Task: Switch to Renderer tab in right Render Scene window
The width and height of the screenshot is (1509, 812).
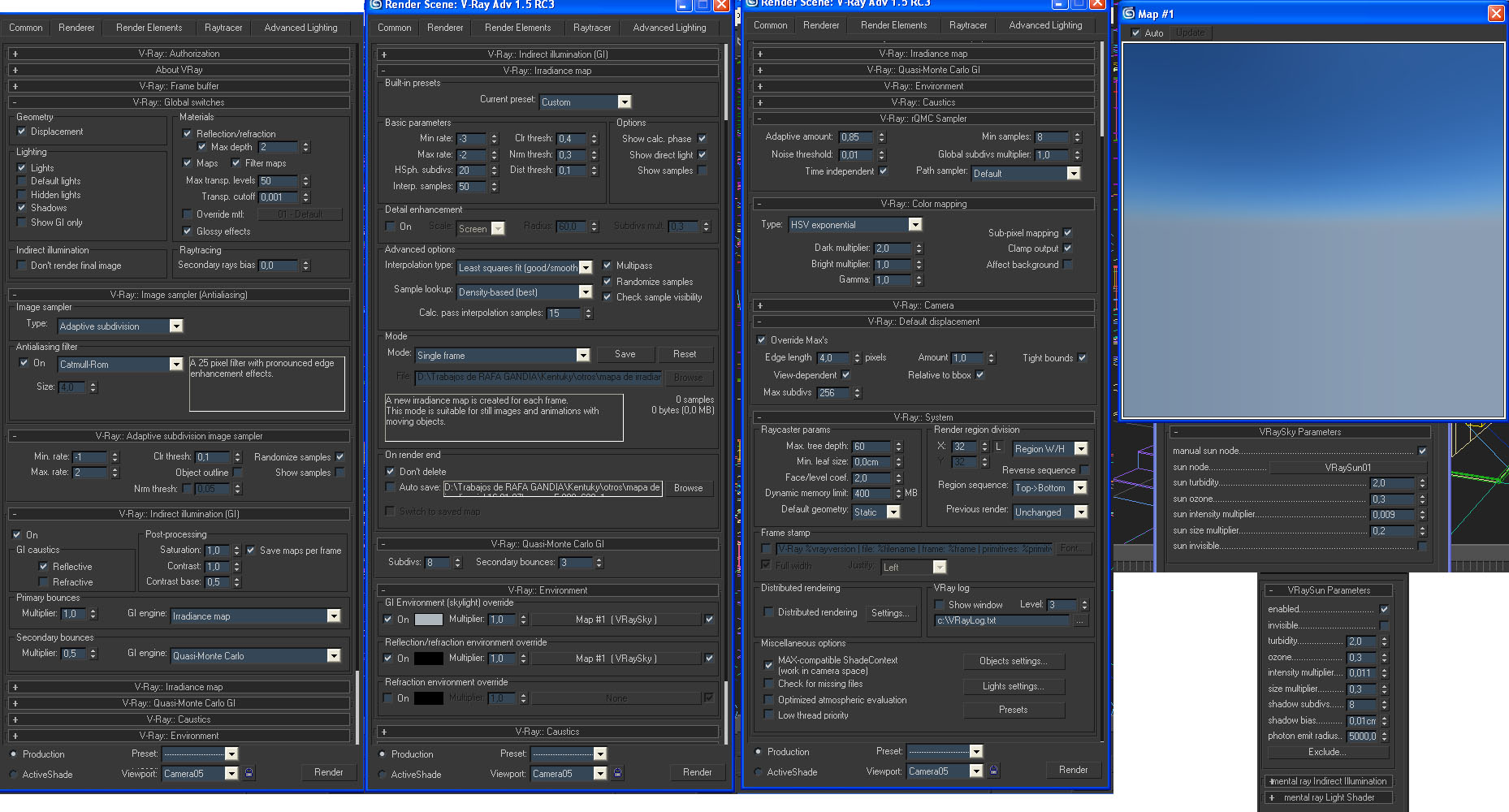Action: (821, 25)
